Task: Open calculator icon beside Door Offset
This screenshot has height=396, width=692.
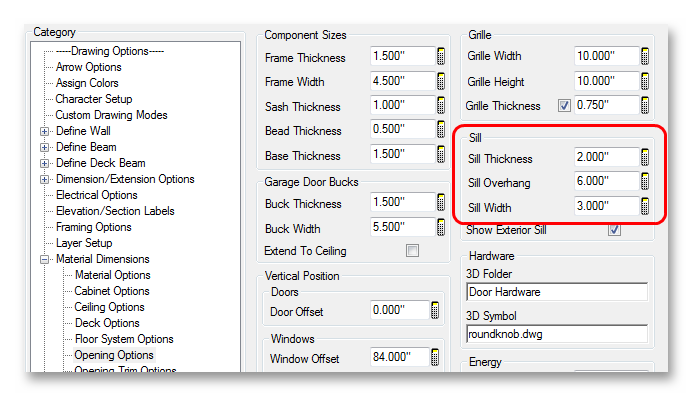Action: [x=435, y=310]
